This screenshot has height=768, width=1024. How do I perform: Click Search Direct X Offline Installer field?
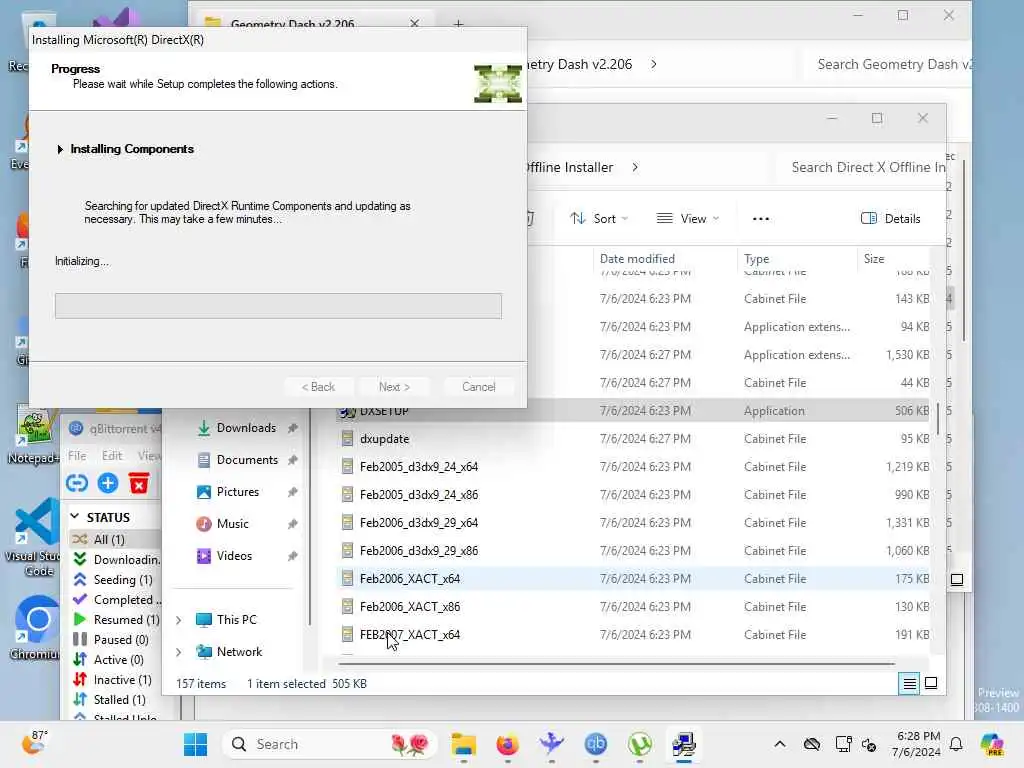pos(861,167)
